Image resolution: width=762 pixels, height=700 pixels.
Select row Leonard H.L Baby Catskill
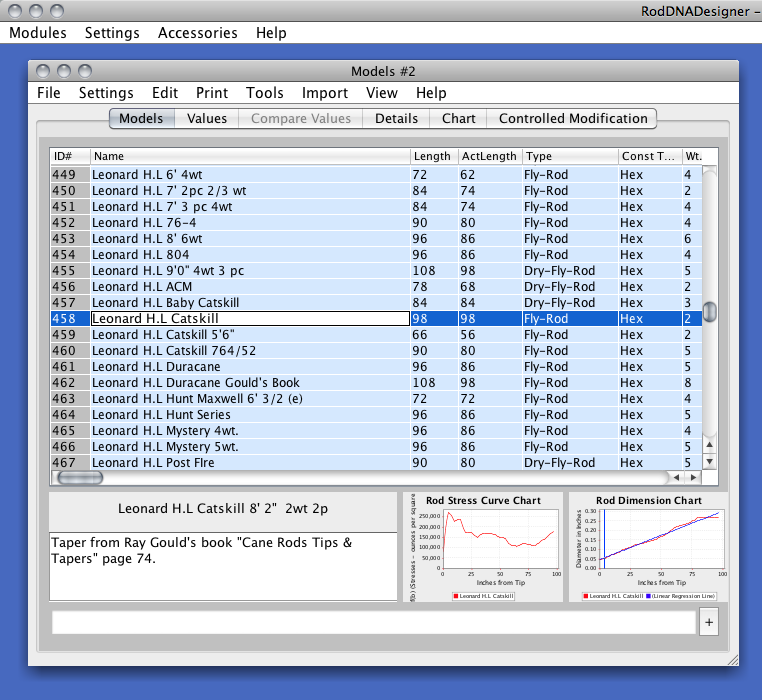[376, 303]
